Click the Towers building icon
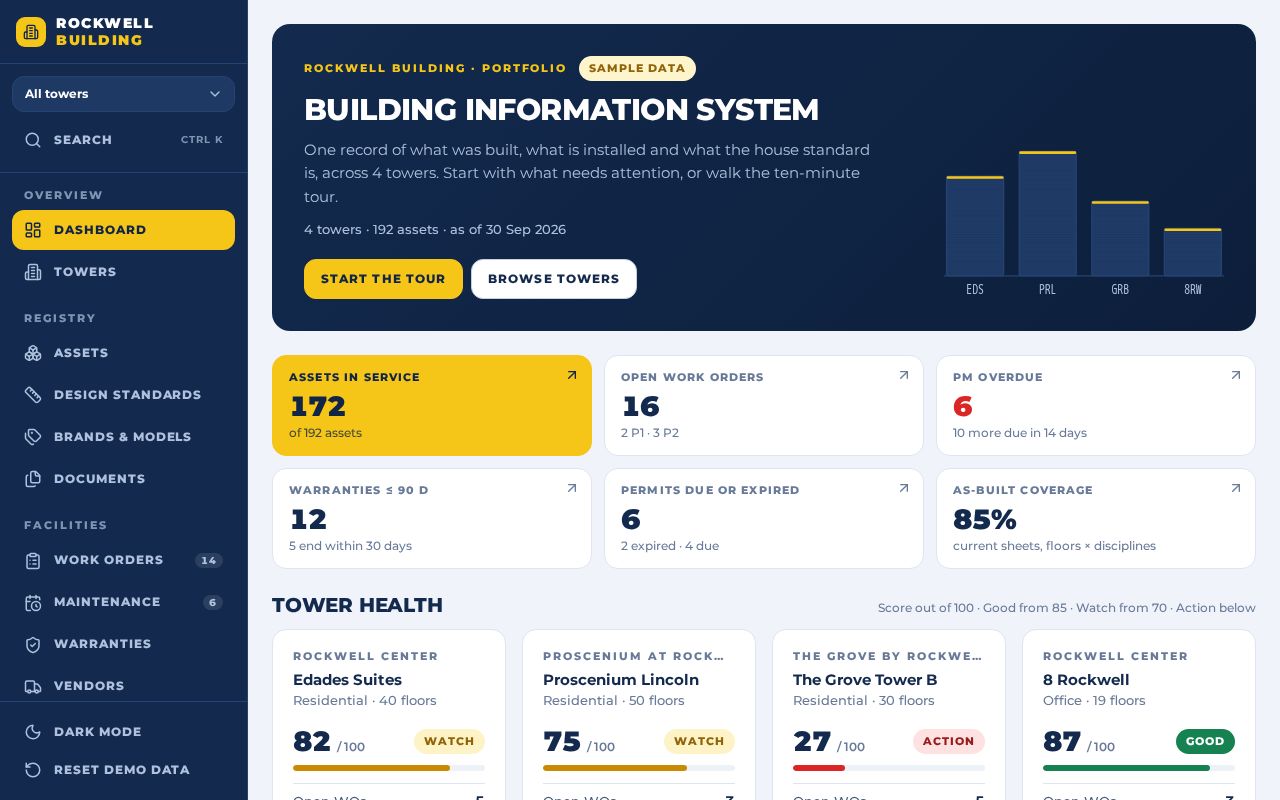 (33, 272)
